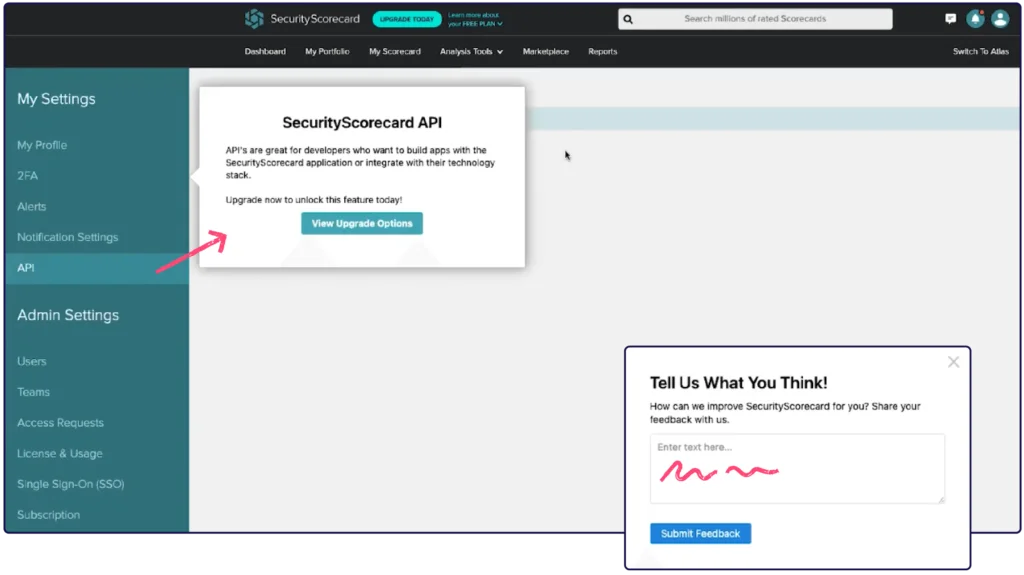Screen dimensions: 1024x575
Task: Close the feedback popup with X
Action: click(953, 362)
